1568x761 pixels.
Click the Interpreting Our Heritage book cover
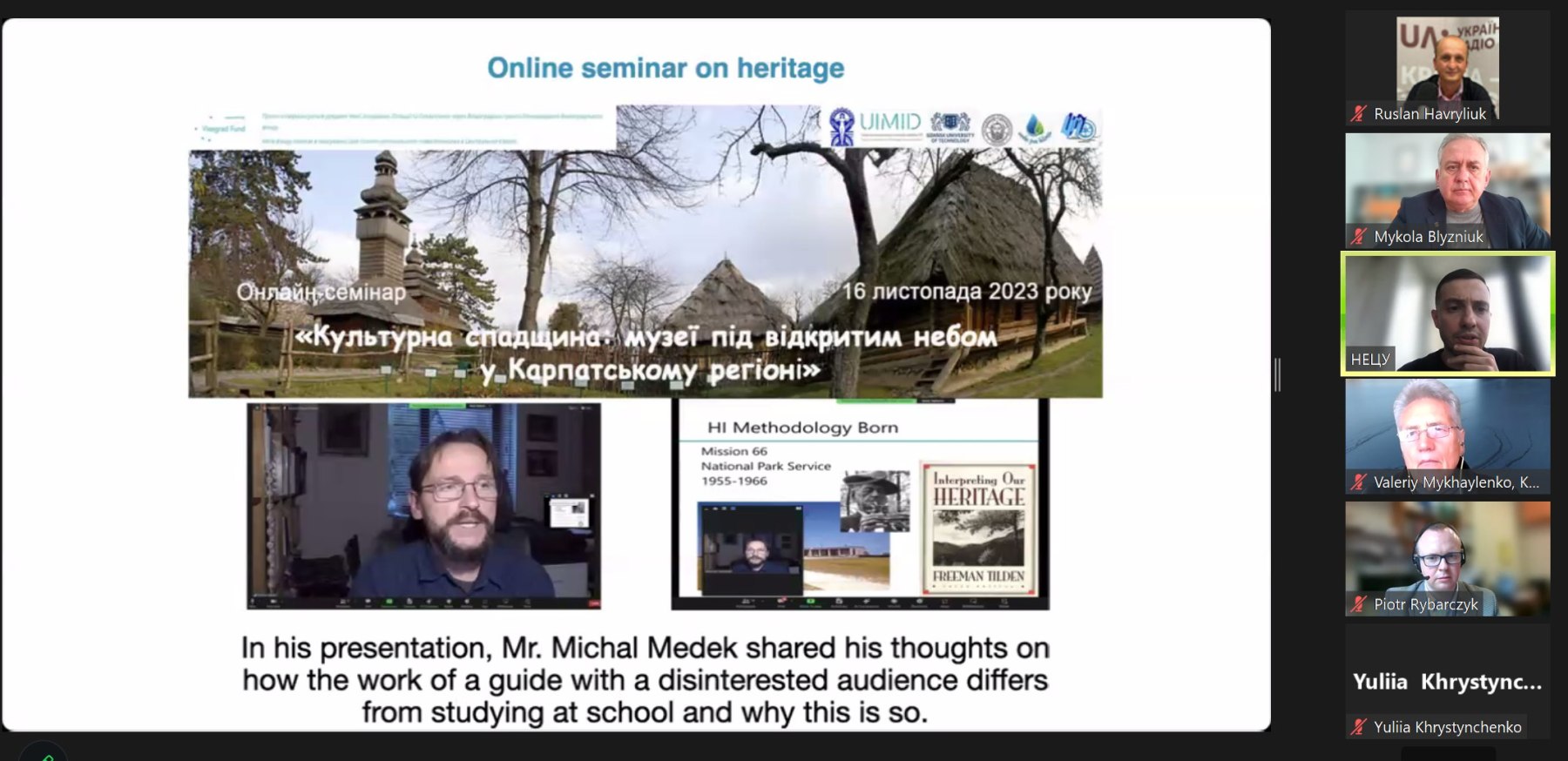click(x=979, y=529)
